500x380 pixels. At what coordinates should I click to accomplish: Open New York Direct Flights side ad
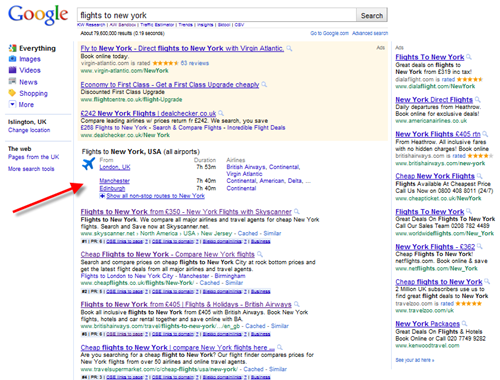click(x=434, y=99)
